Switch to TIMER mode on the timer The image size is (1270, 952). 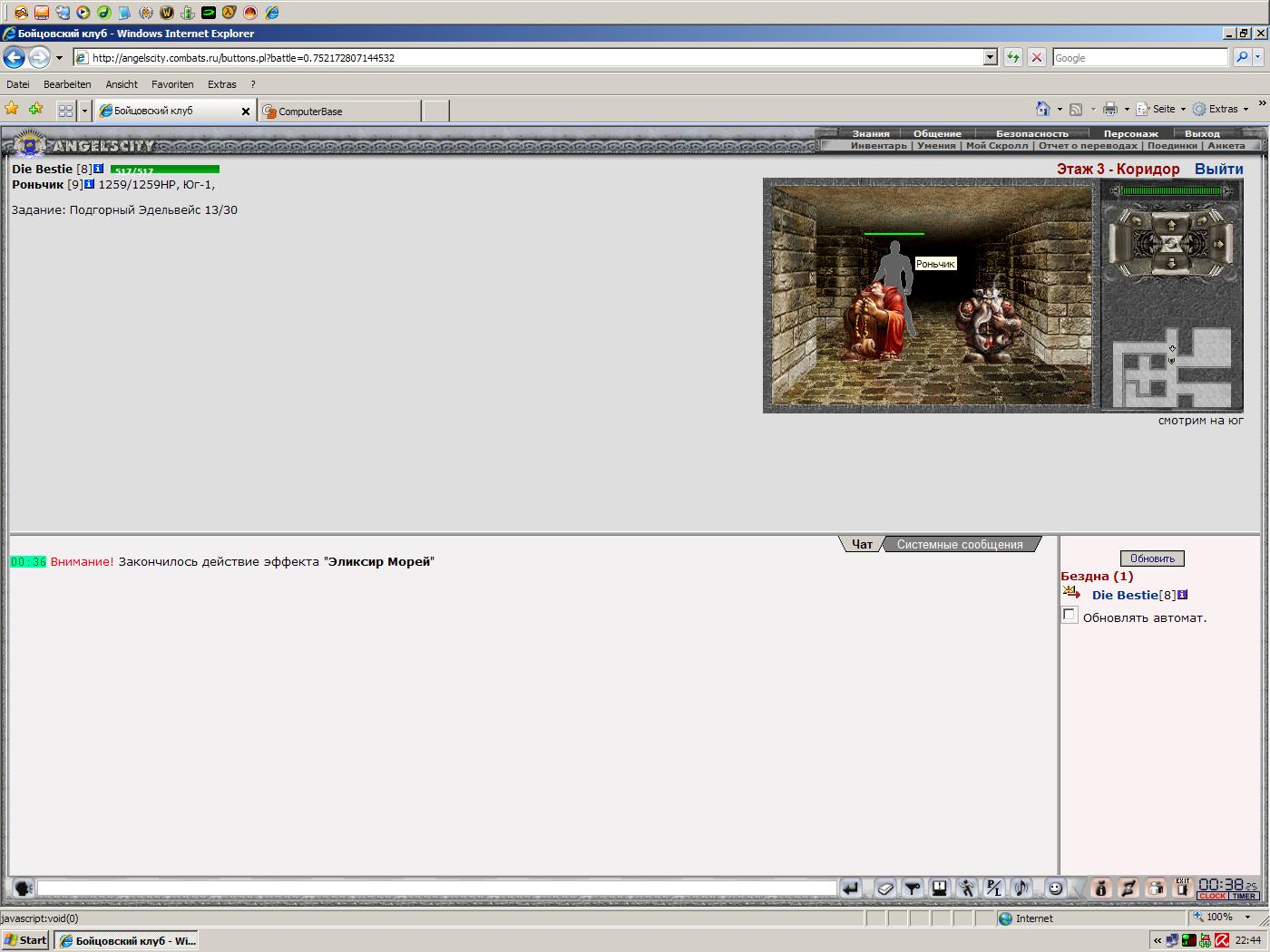(1244, 896)
